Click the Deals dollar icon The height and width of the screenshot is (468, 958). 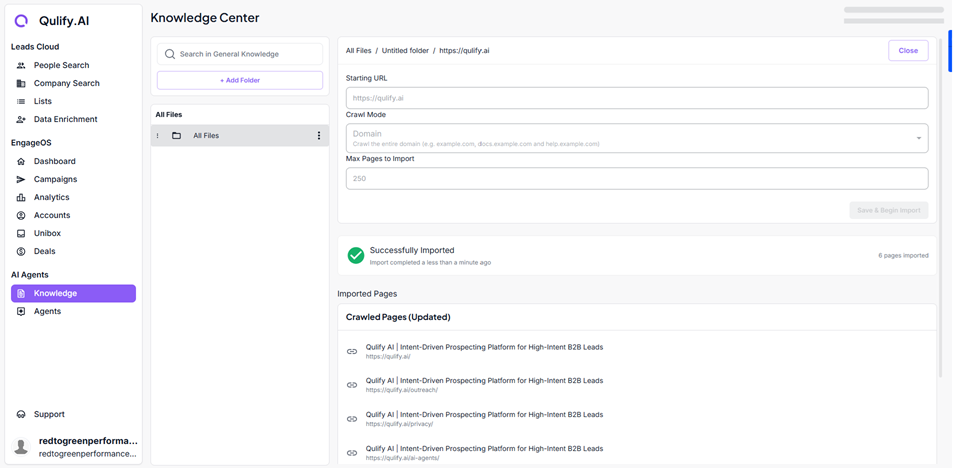pos(21,251)
